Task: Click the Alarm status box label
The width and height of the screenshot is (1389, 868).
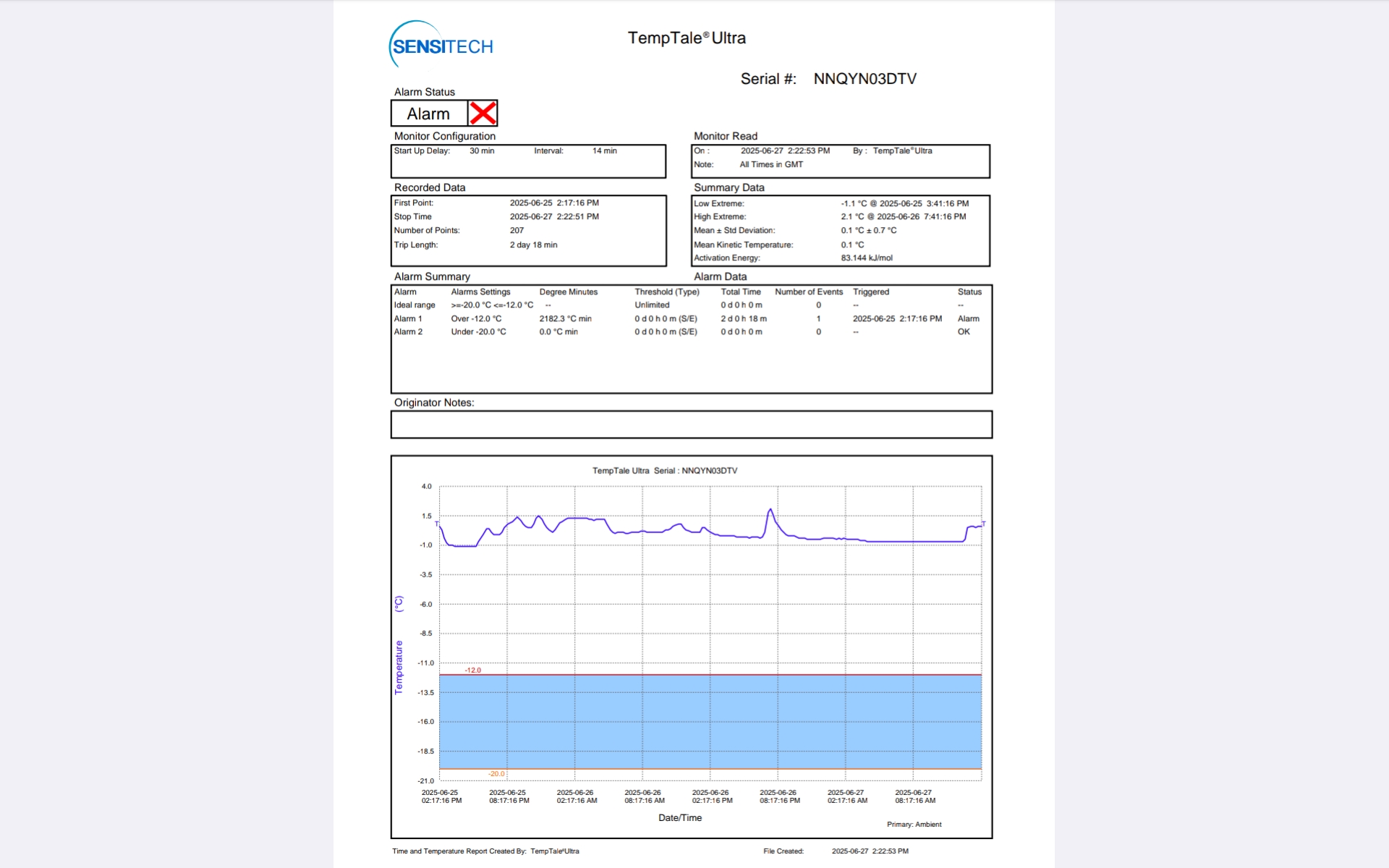Action: click(x=428, y=114)
